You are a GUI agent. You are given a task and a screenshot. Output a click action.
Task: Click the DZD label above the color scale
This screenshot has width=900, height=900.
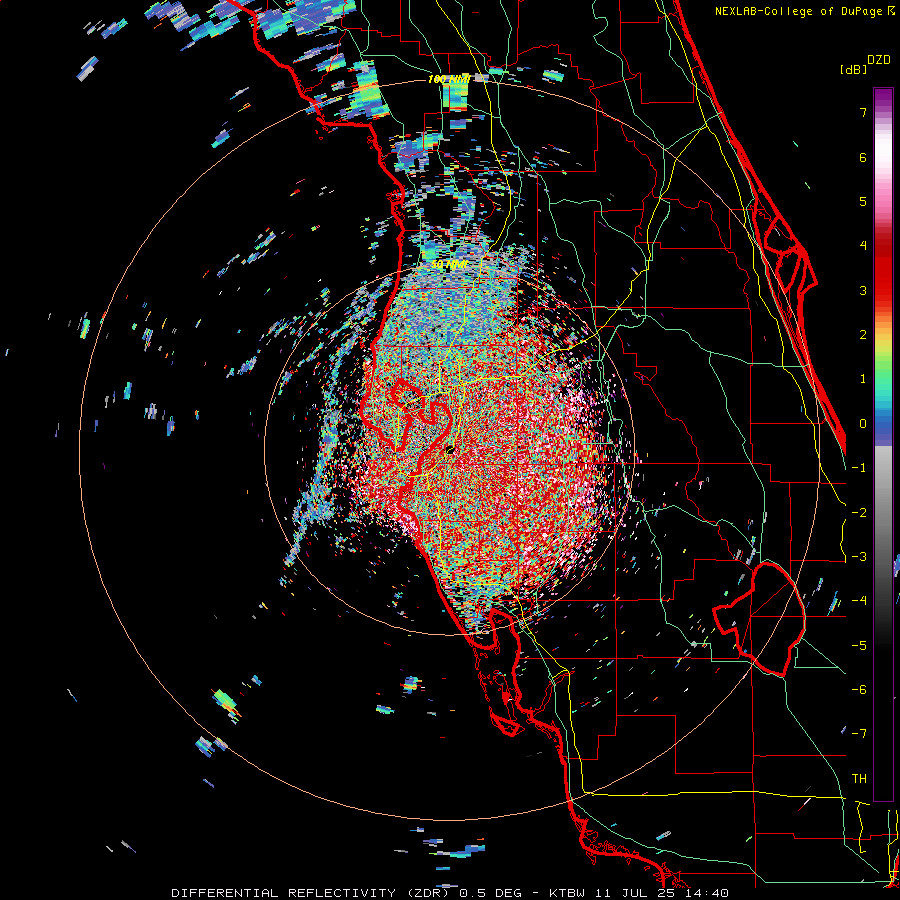[879, 60]
